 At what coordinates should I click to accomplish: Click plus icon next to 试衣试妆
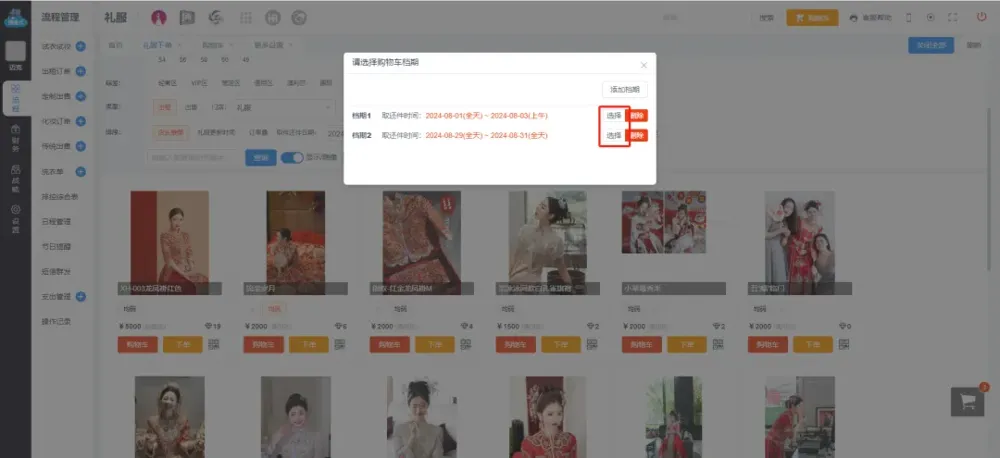(x=81, y=46)
